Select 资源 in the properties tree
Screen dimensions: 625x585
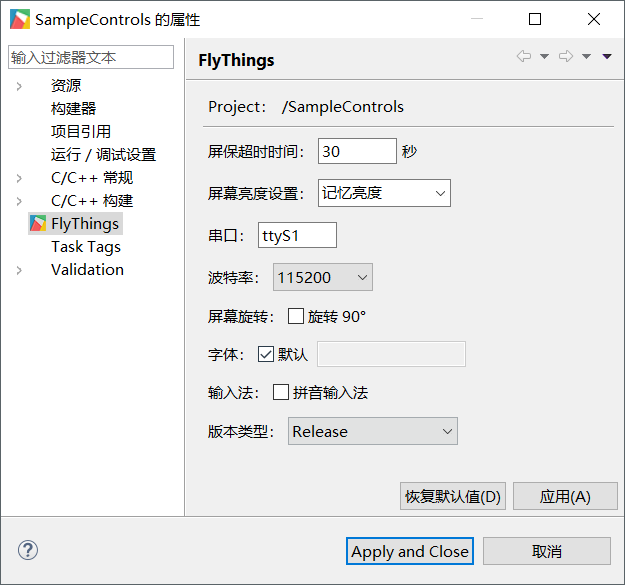pos(66,86)
